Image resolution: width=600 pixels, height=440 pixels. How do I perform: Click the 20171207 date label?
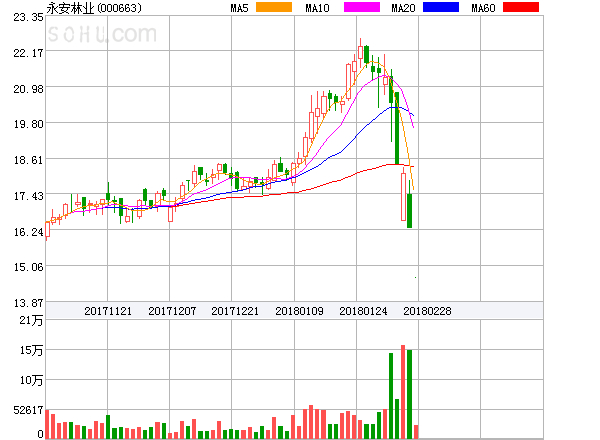point(172,311)
